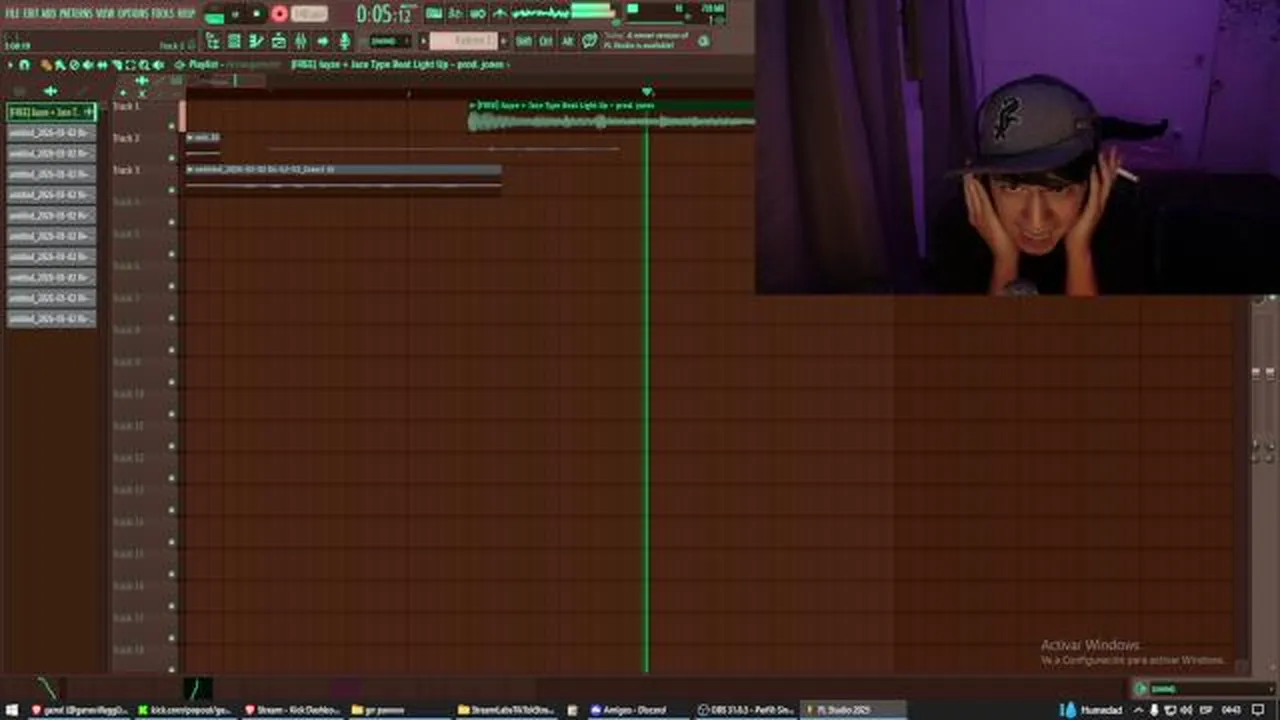Screen dimensions: 1280x720
Task: Open the FILE menu
Action: pyautogui.click(x=13, y=13)
